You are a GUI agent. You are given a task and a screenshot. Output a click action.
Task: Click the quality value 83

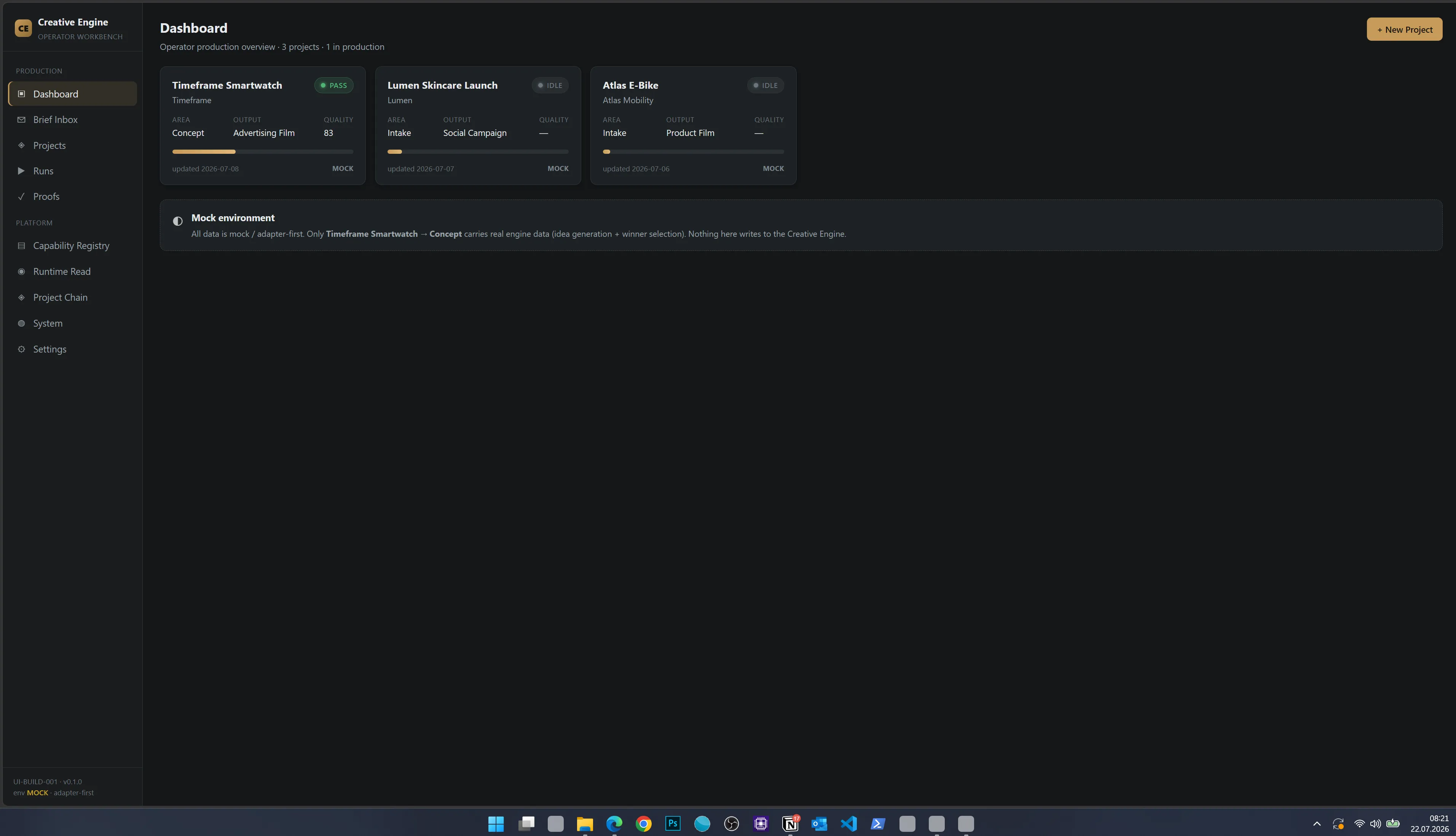[329, 132]
